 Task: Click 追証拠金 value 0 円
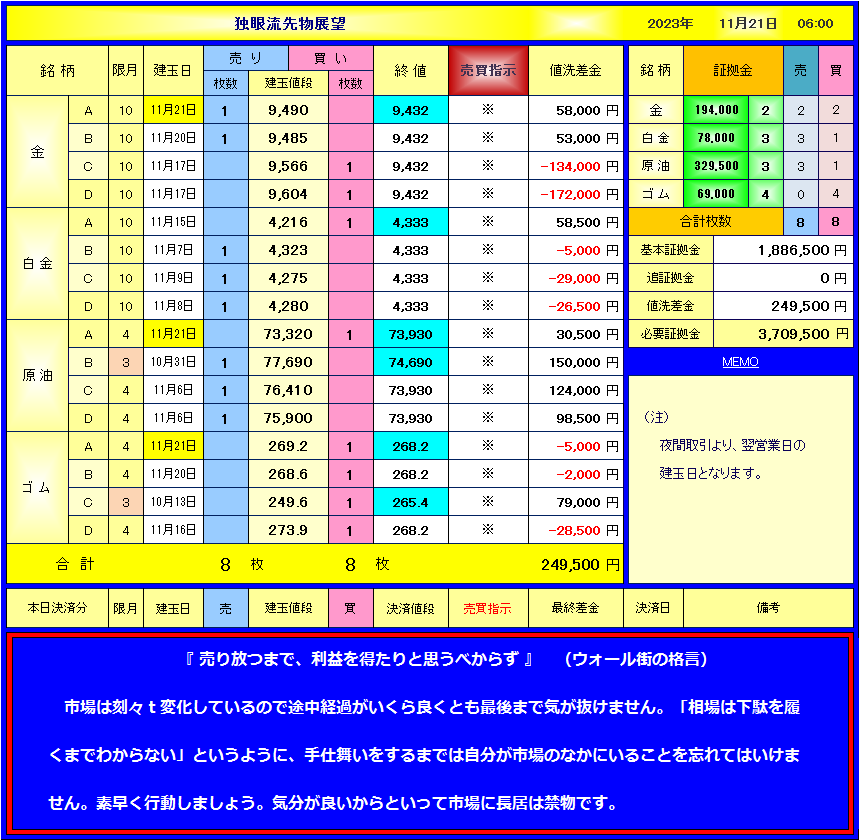coord(783,278)
